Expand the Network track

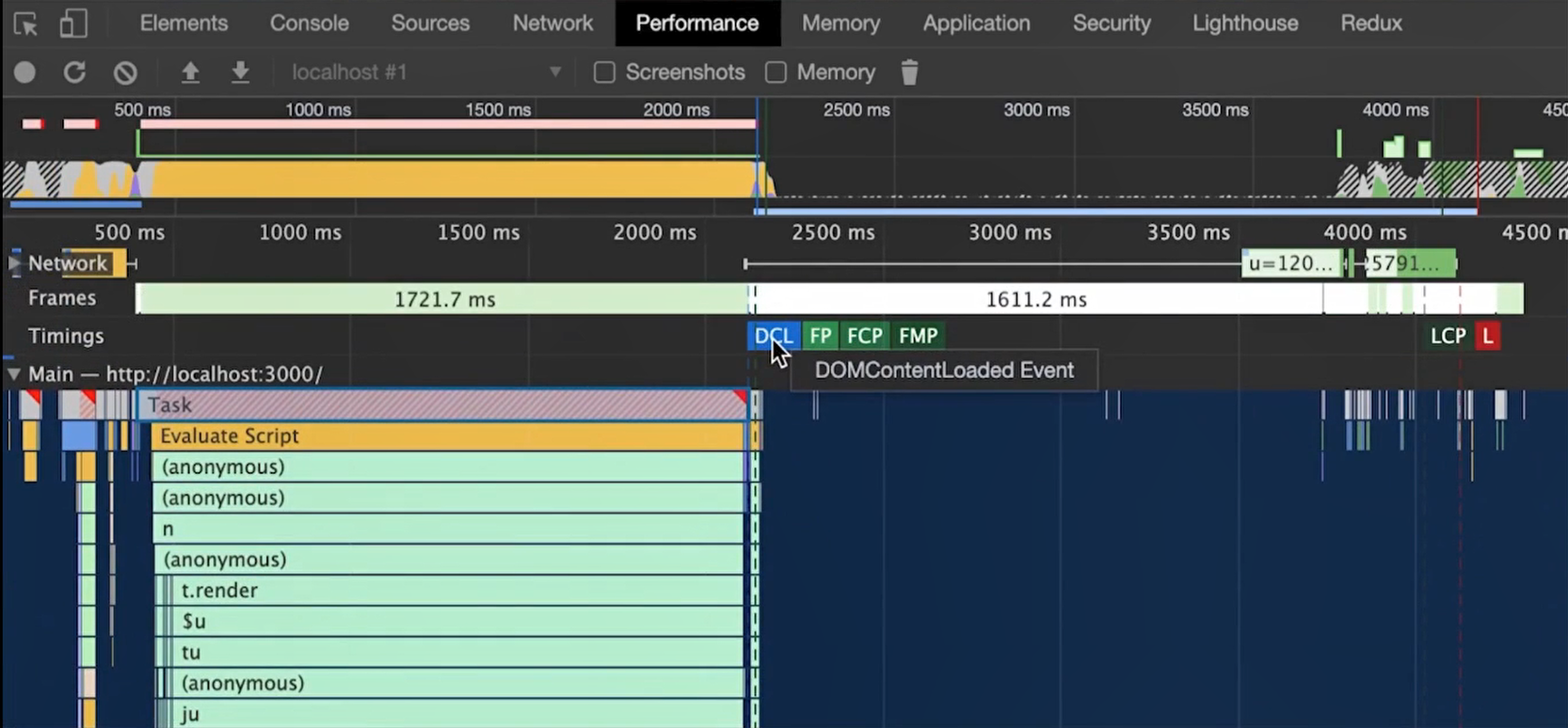(13, 263)
